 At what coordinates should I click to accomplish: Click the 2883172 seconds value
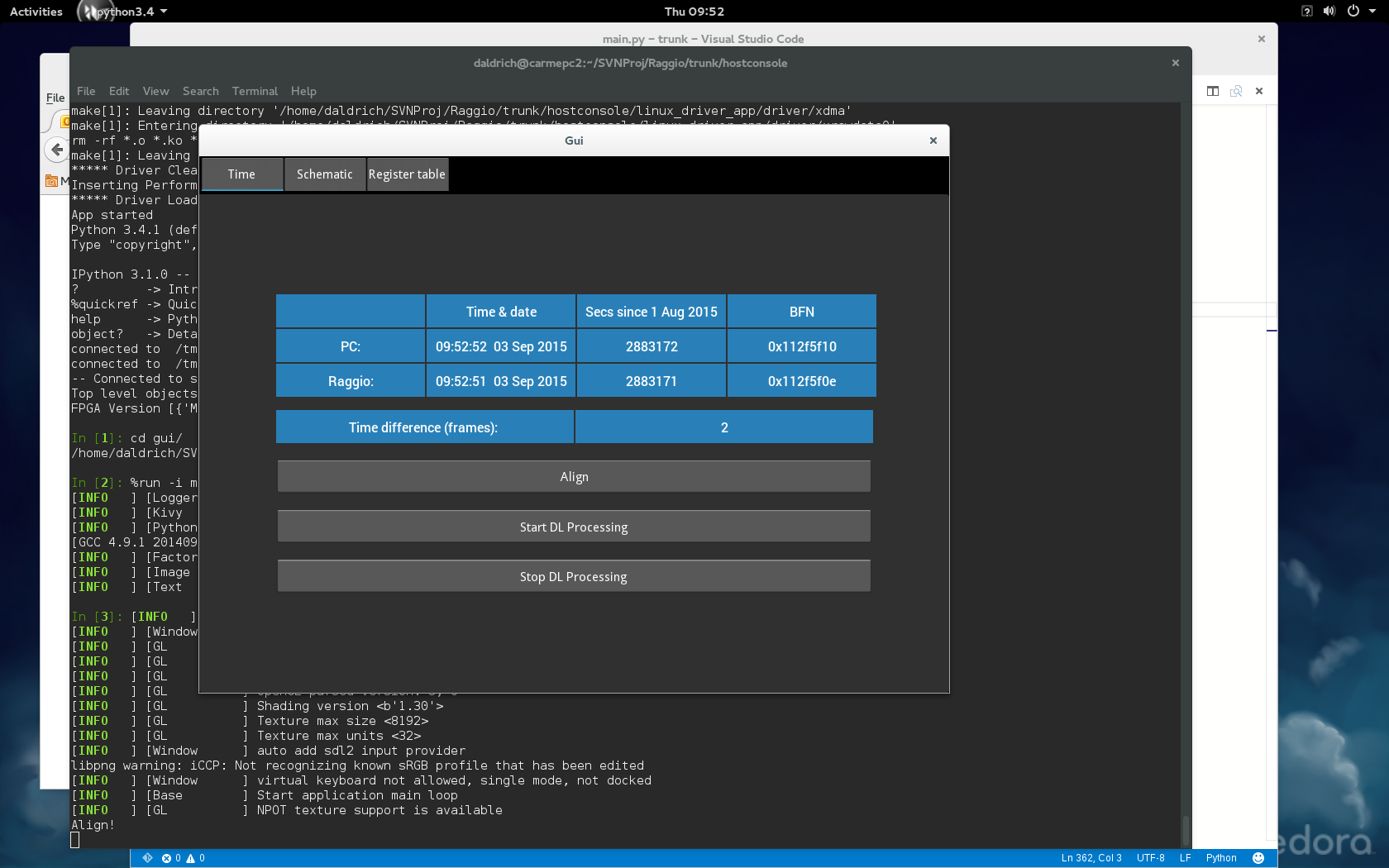pyautogui.click(x=652, y=346)
